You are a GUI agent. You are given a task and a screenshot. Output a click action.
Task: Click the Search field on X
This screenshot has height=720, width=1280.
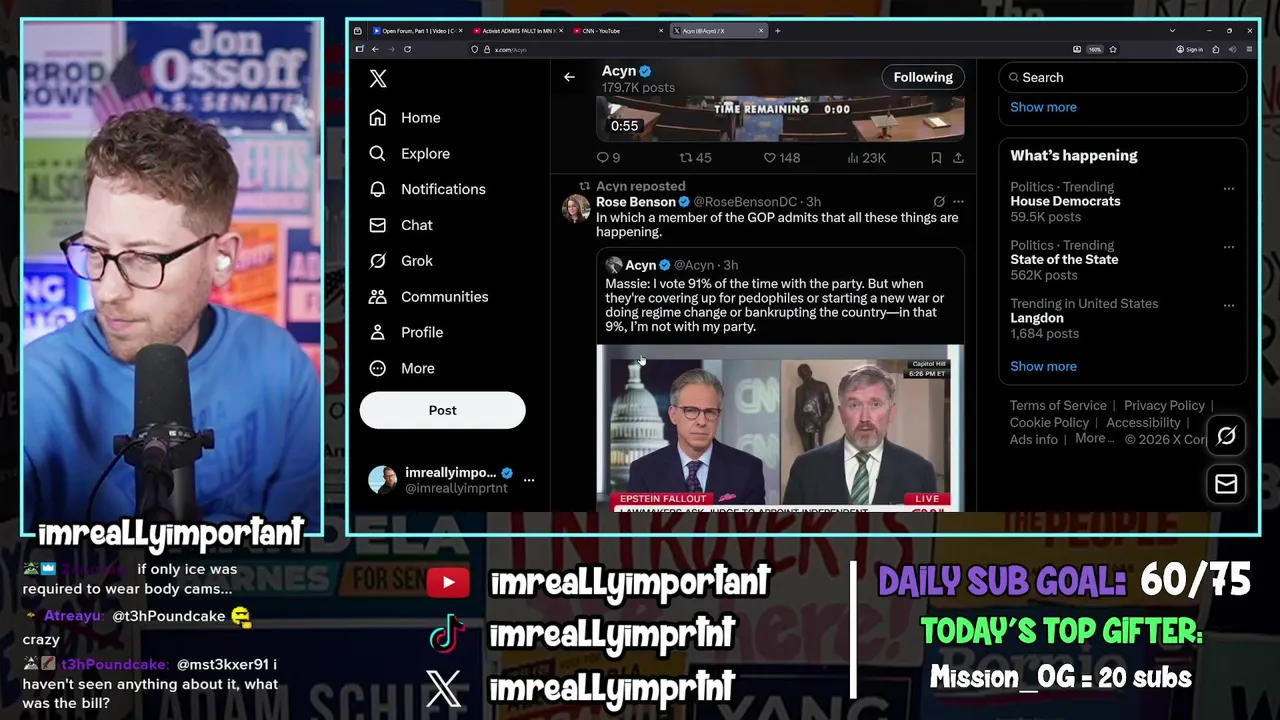(1123, 77)
